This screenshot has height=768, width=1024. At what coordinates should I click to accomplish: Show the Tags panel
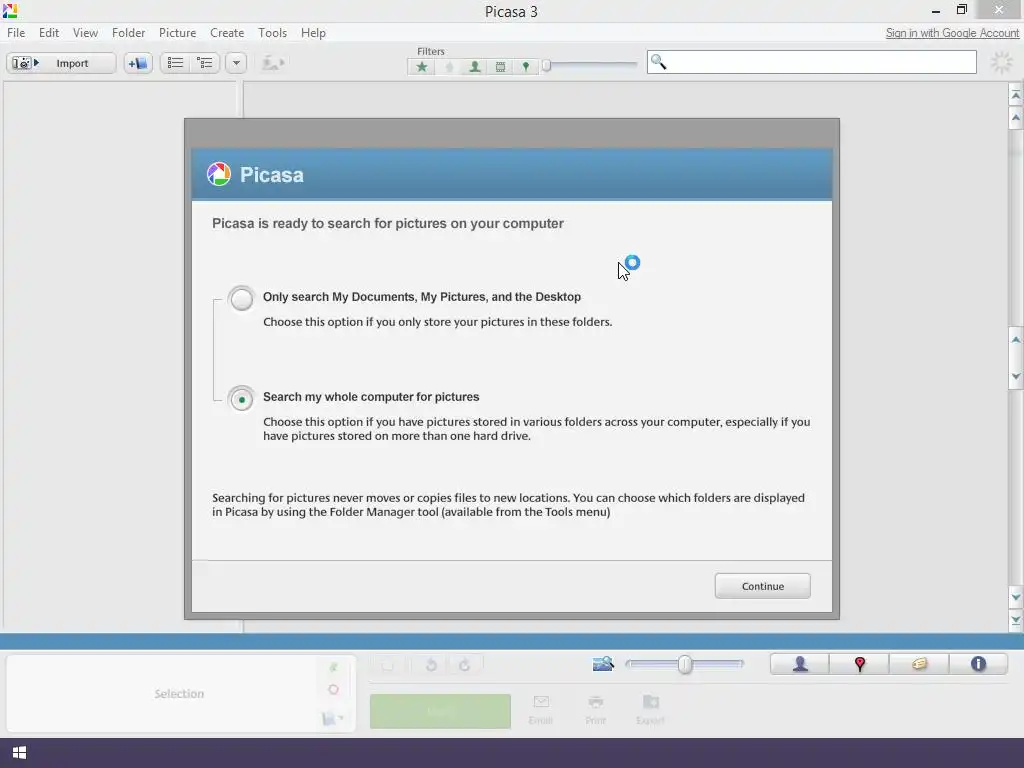click(x=919, y=664)
